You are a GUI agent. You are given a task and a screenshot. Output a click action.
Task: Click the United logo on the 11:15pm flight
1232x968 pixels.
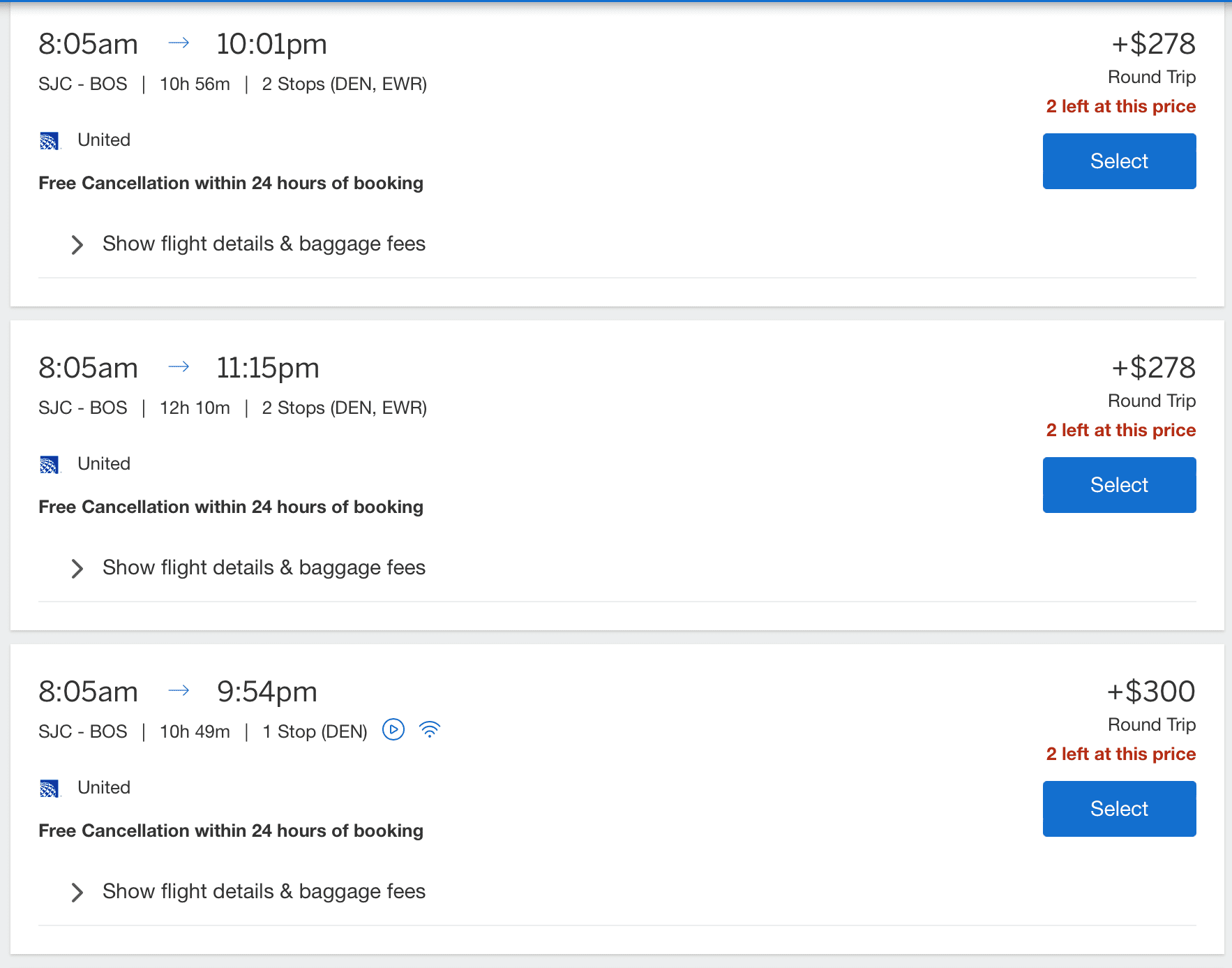point(50,464)
